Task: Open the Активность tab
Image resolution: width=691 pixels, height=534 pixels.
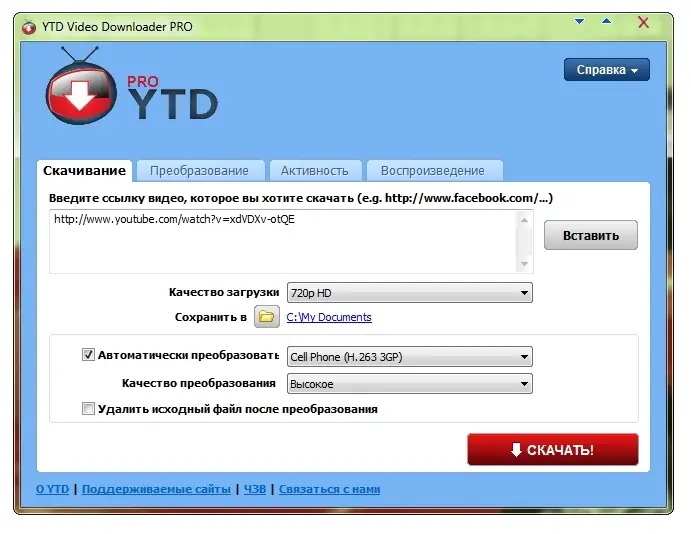Action: [316, 171]
